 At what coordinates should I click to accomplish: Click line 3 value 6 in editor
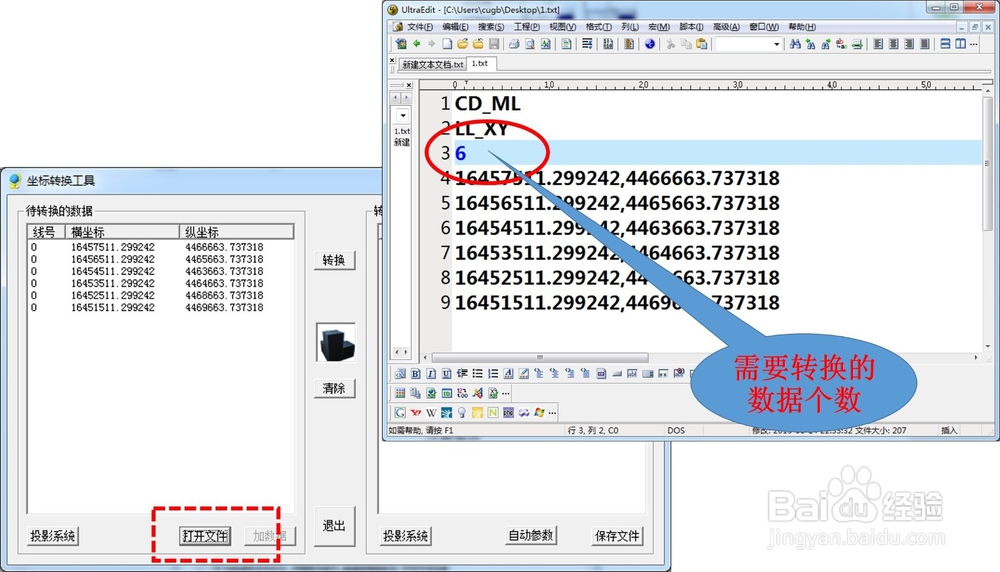(460, 153)
